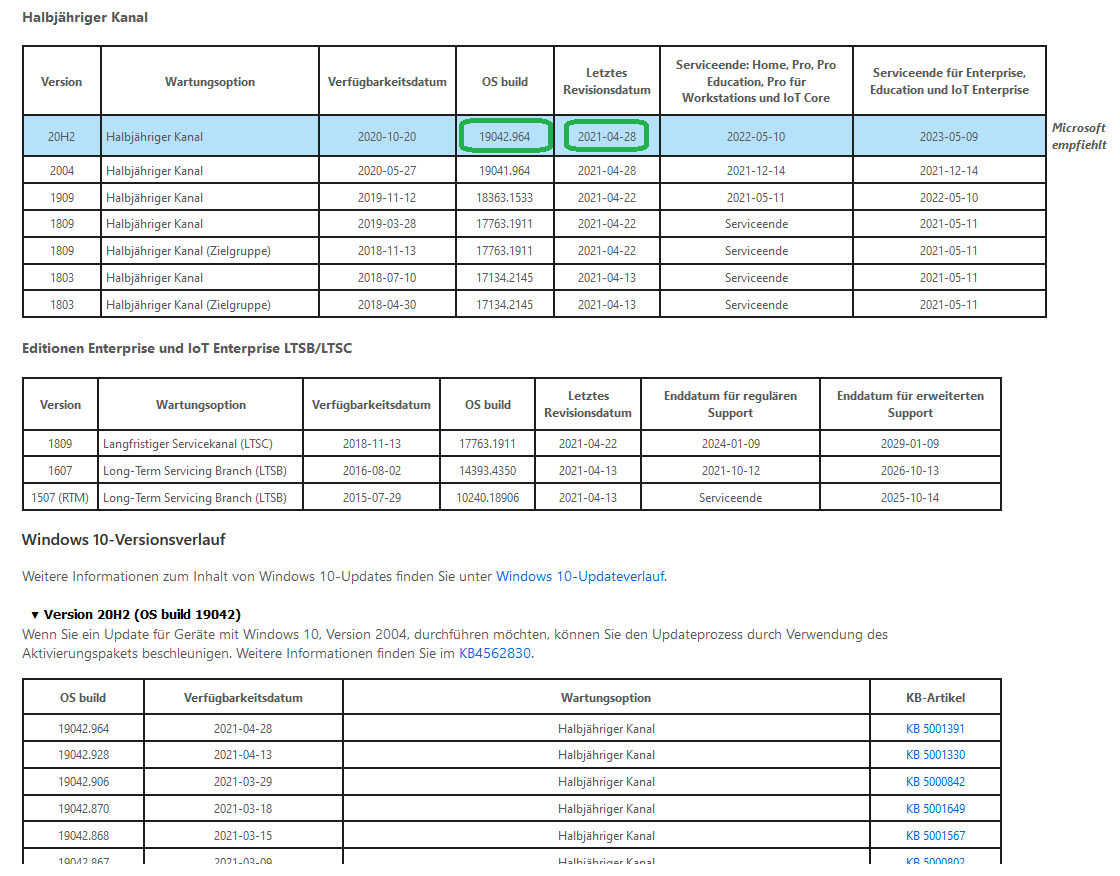Click OS build 19041.964

pyautogui.click(x=504, y=171)
